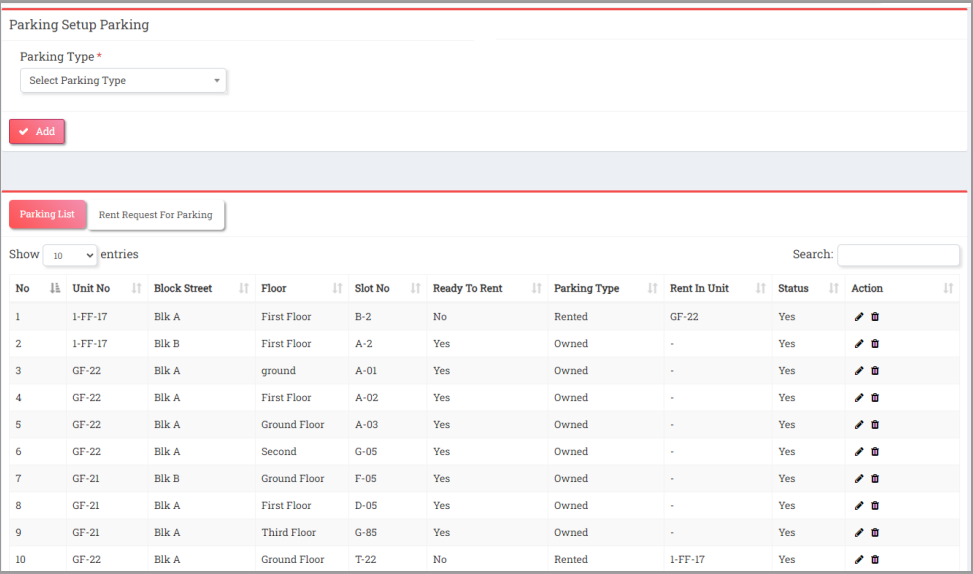The image size is (973, 574).
Task: Edit parking slot A-01 in row 3
Action: (x=858, y=371)
